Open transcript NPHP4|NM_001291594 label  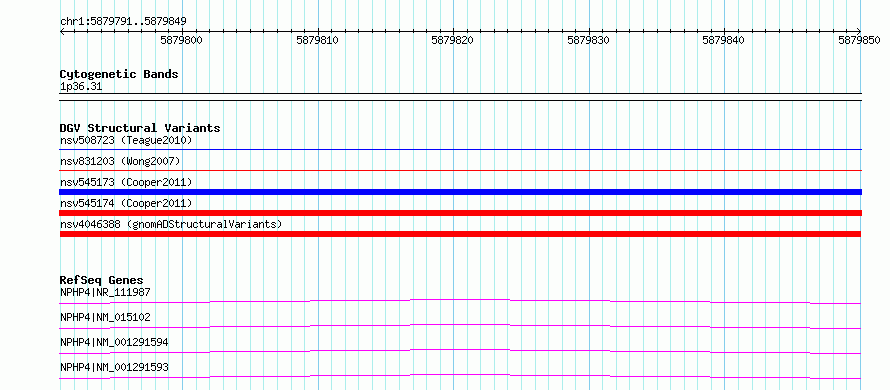pos(114,342)
